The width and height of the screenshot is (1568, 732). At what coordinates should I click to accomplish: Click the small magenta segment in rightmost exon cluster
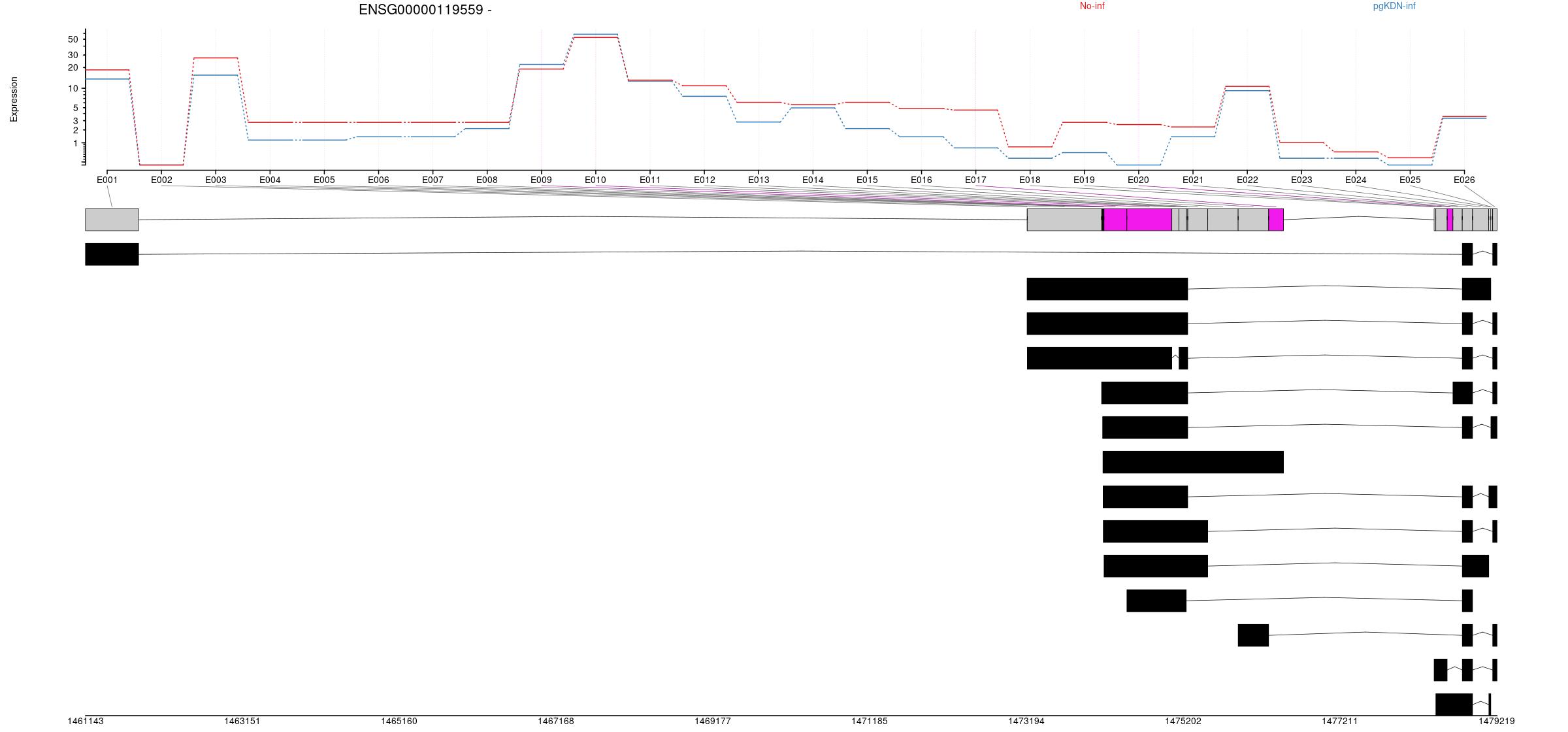pos(1450,220)
